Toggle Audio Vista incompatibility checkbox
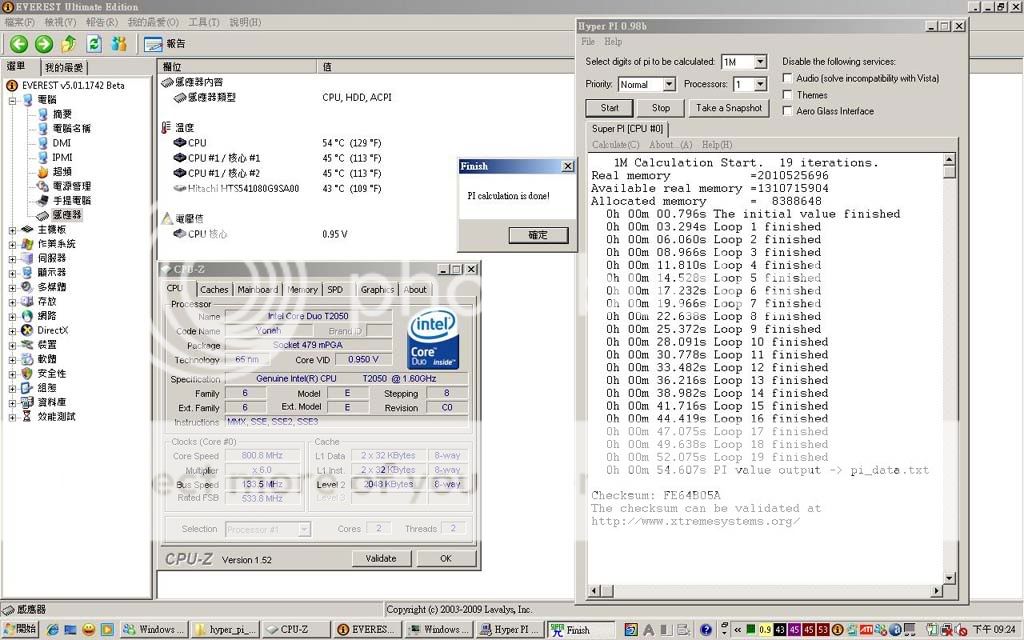 click(x=788, y=78)
